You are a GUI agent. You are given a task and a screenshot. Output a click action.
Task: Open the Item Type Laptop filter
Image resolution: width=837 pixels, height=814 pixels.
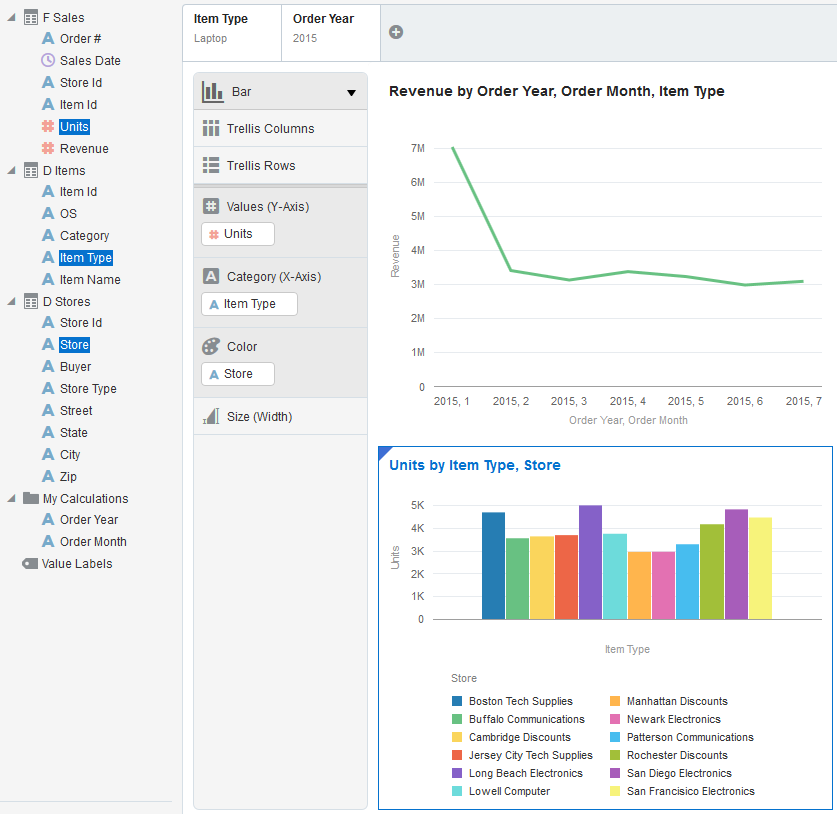(x=232, y=33)
